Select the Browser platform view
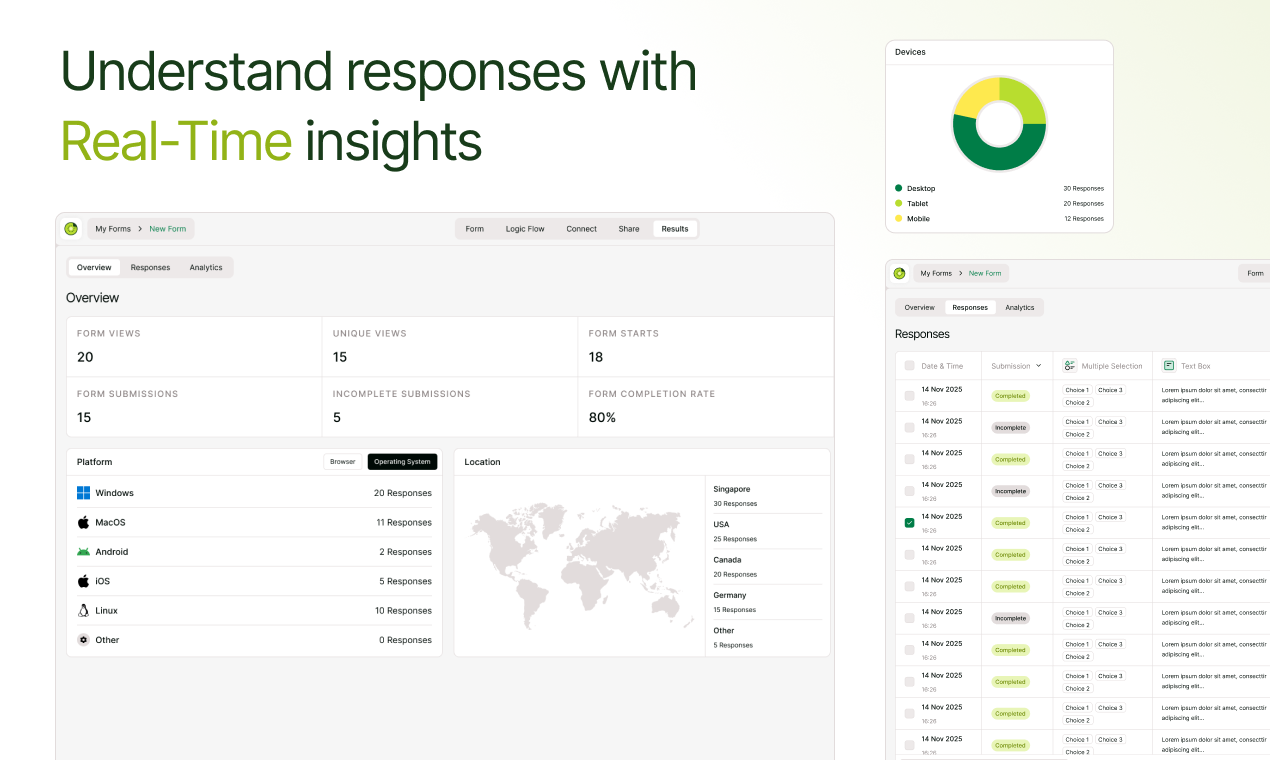The width and height of the screenshot is (1270, 760). point(343,461)
